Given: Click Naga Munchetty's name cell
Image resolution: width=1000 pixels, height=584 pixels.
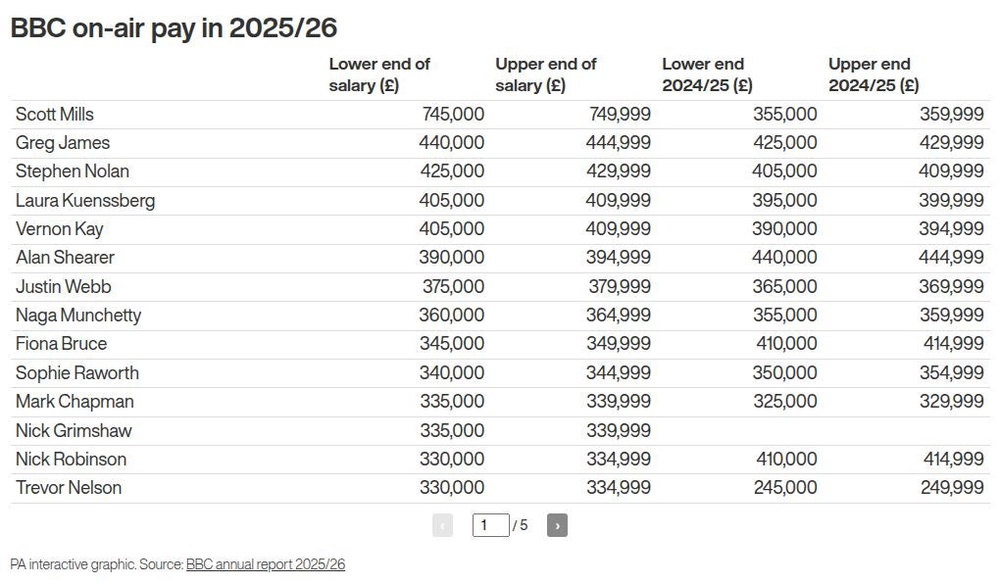Looking at the screenshot, I should (78, 315).
